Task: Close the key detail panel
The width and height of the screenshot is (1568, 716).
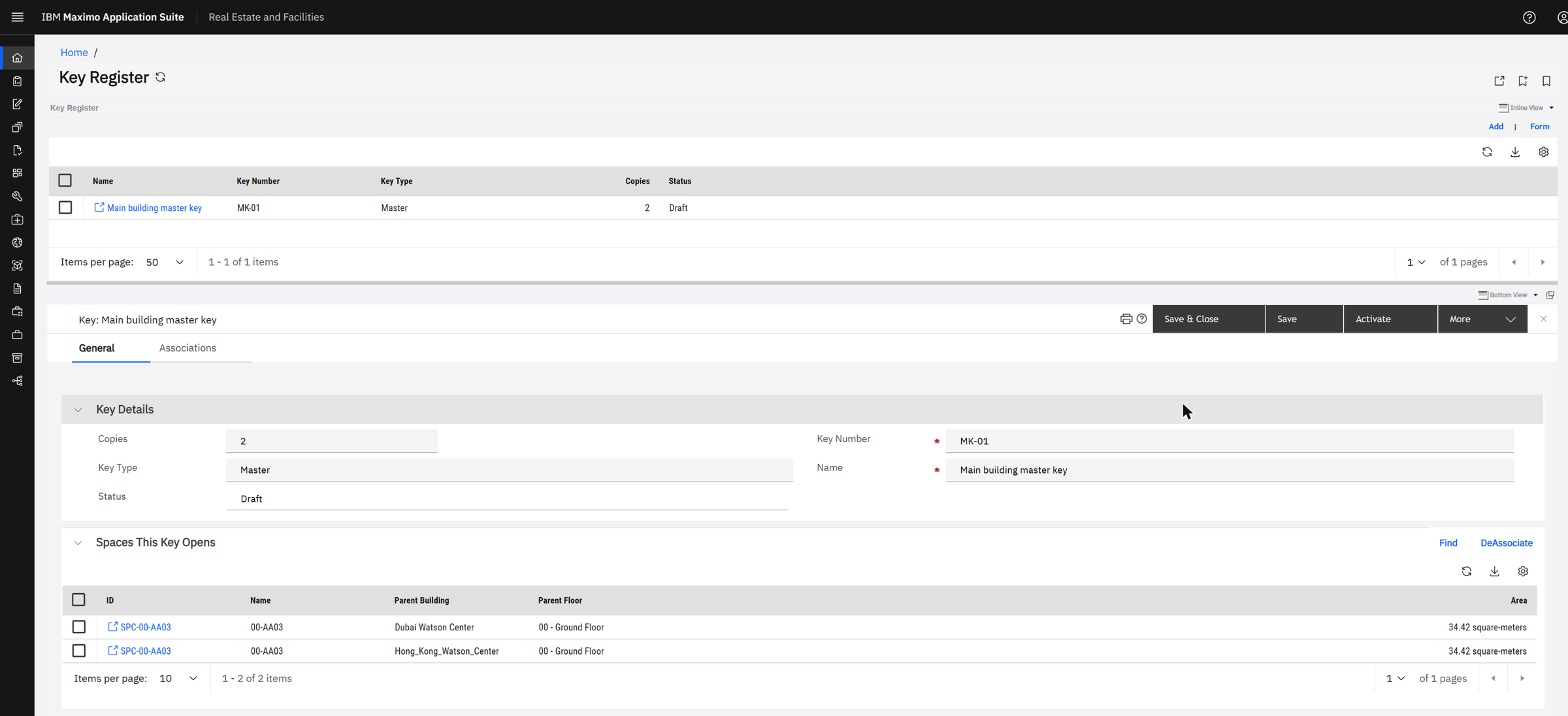Action: coord(1543,319)
